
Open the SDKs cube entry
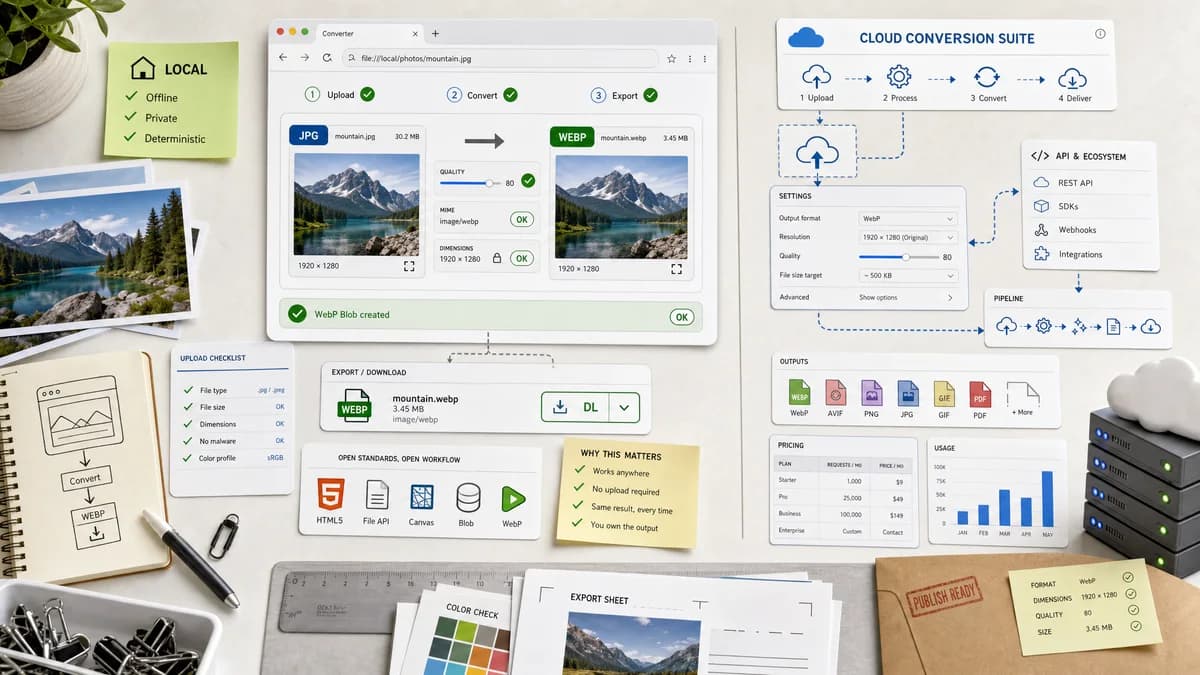coord(1090,206)
